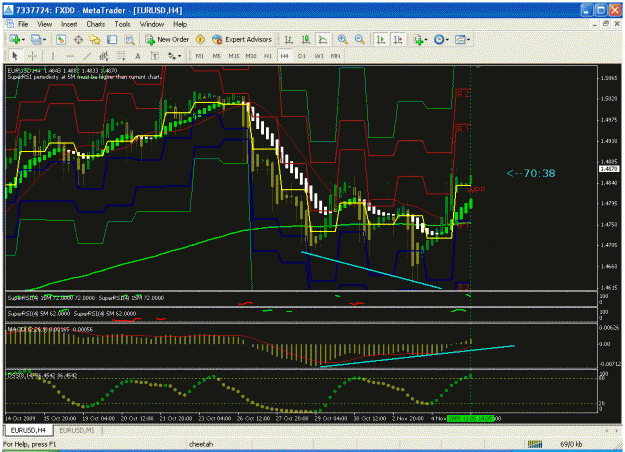Switch to line chart mode
Viewport: 625px width, 452px height.
point(322,39)
